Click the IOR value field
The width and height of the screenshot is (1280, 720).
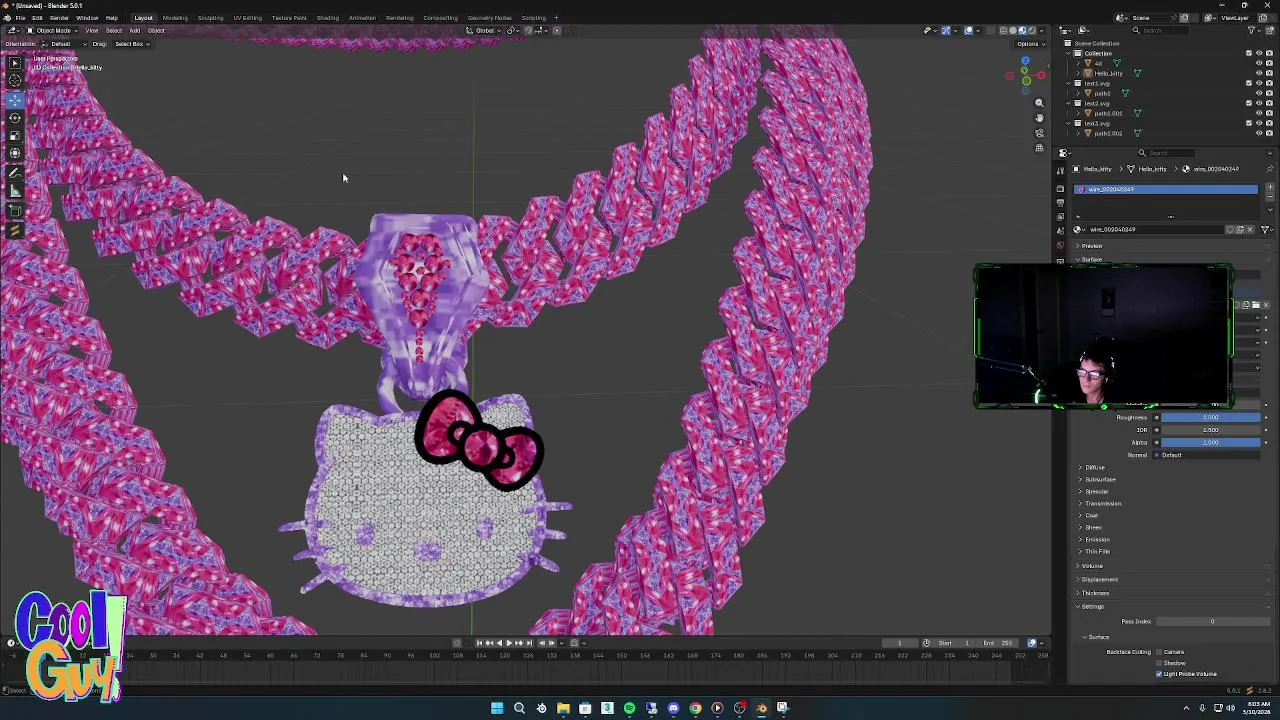click(x=1210, y=430)
